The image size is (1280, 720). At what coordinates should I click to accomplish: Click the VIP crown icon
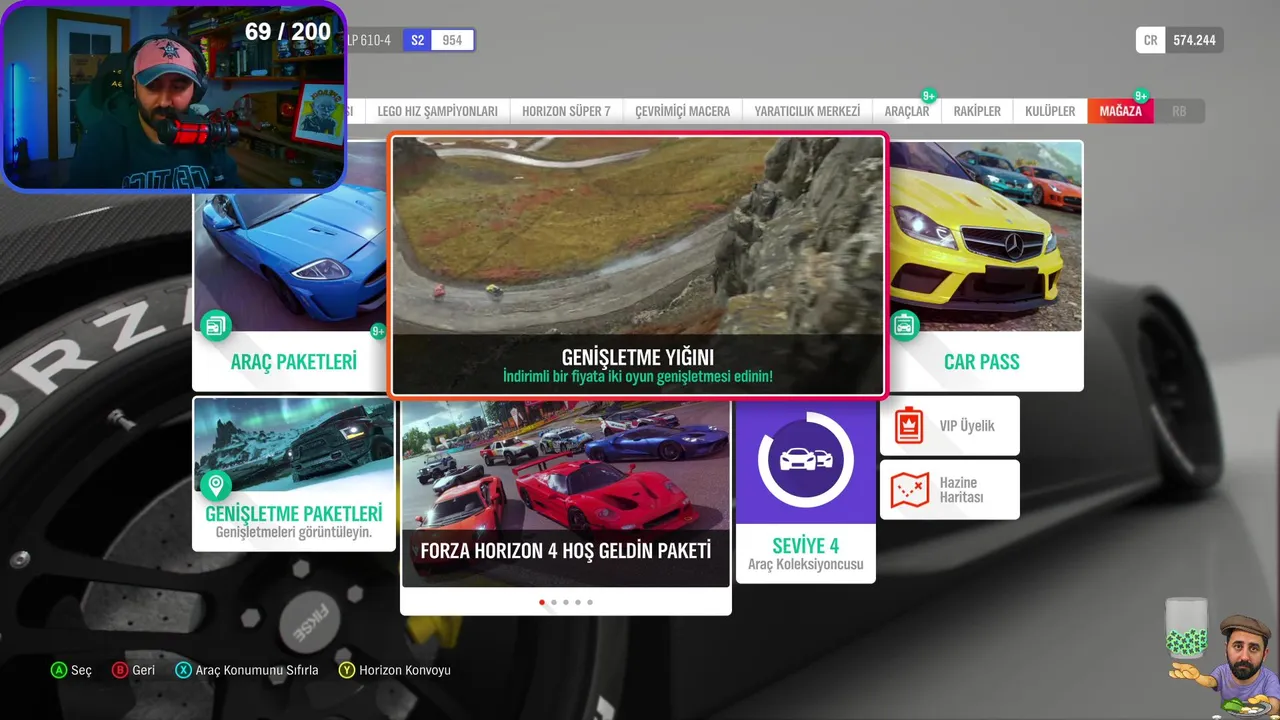click(909, 426)
